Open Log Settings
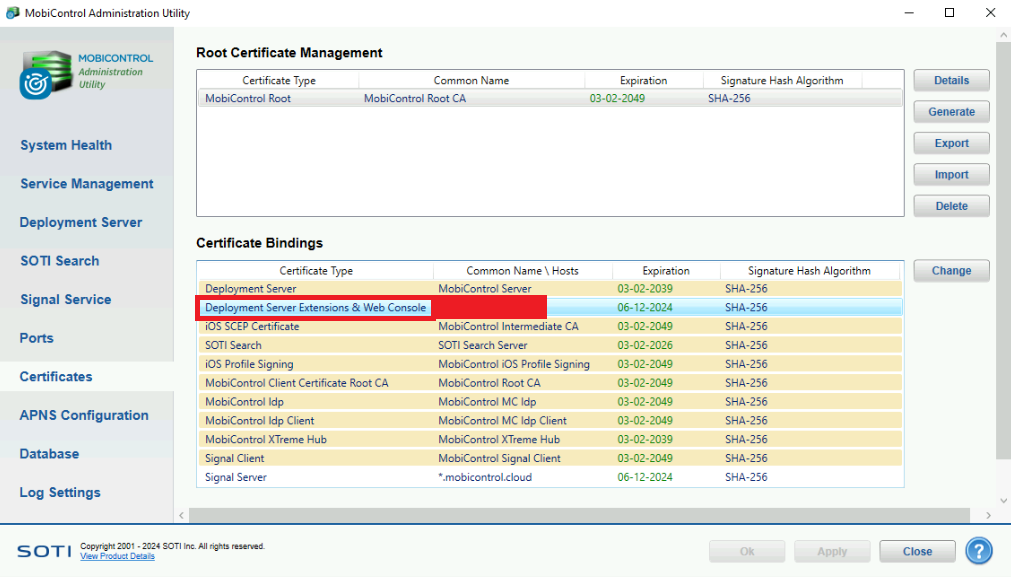1011x577 pixels. pos(60,493)
